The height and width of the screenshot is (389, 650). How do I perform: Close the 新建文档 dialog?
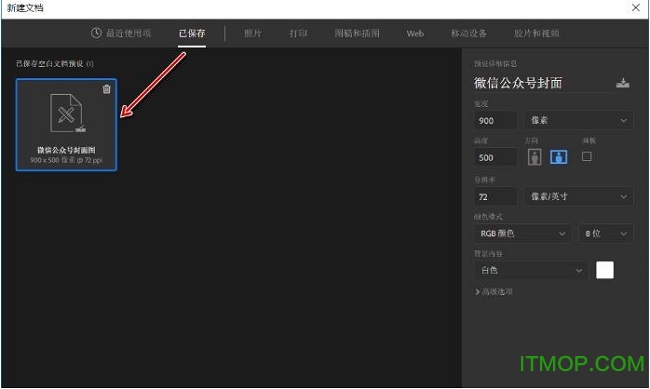635,7
